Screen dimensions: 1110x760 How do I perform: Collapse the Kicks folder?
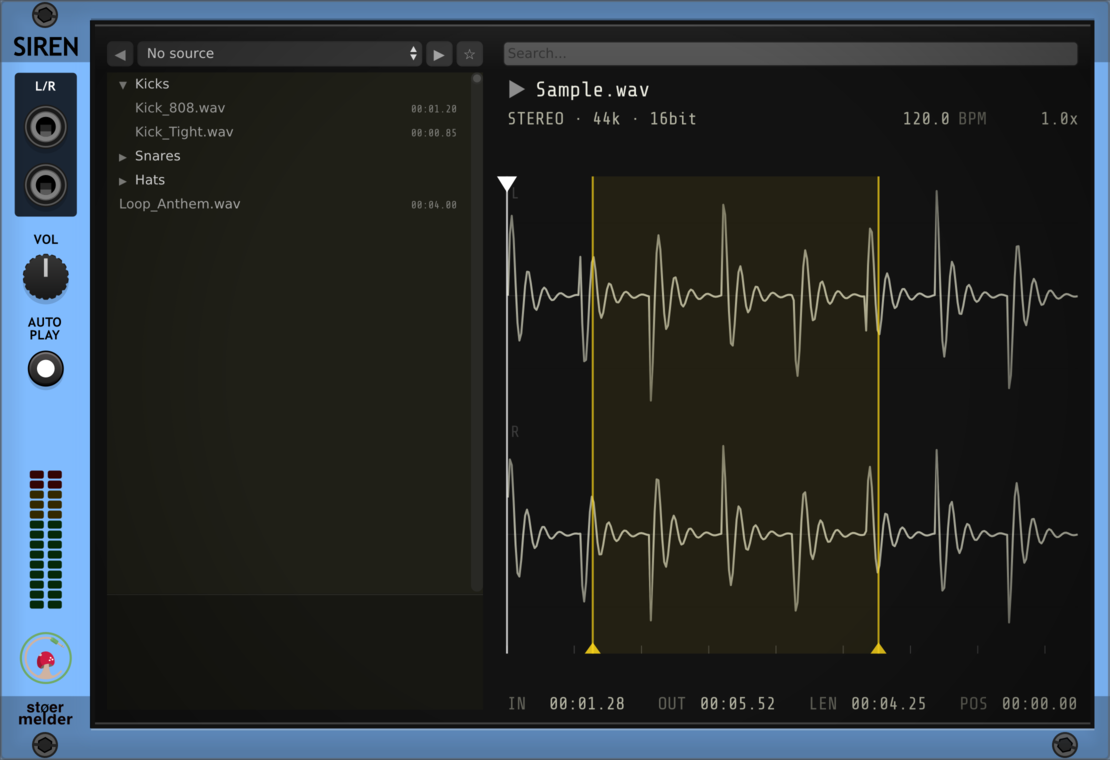click(x=122, y=85)
